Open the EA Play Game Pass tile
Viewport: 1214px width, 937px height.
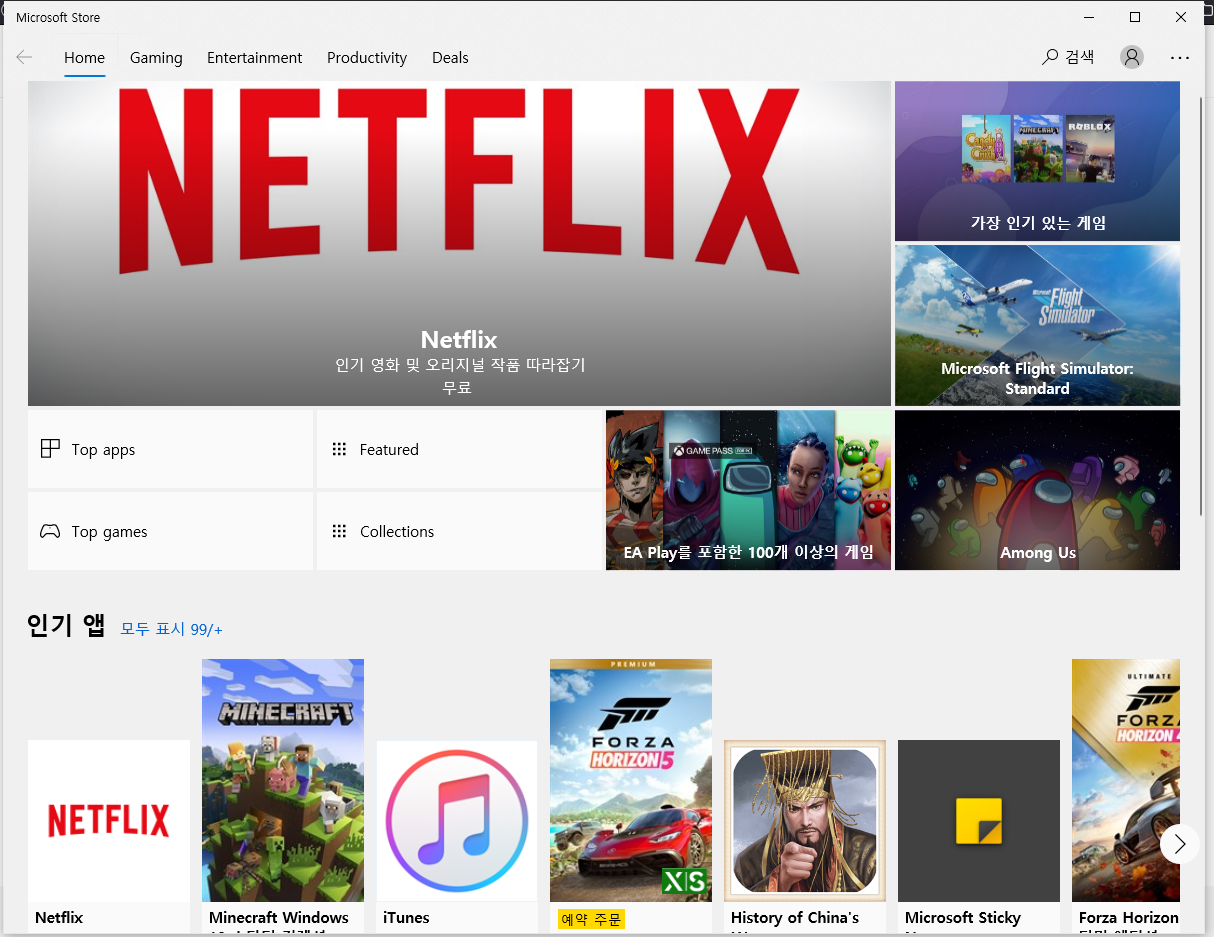coord(748,490)
